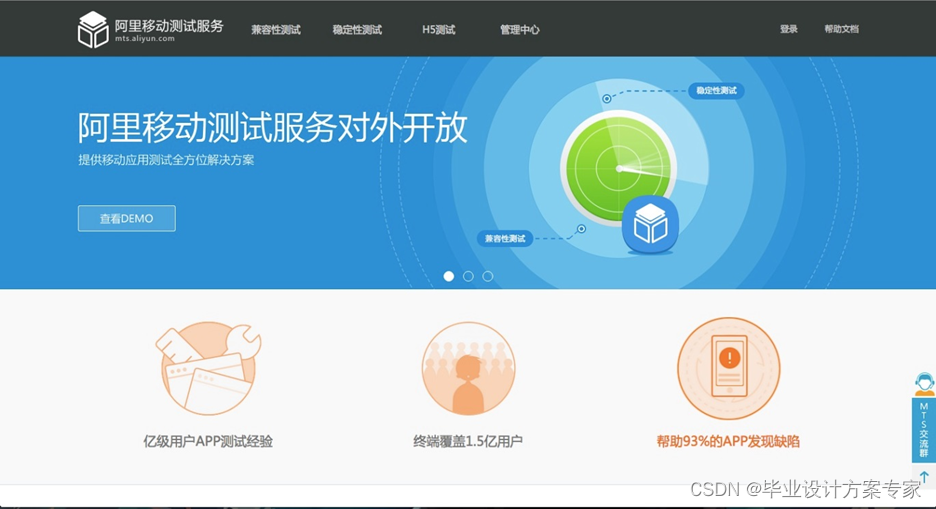This screenshot has width=936, height=509.
Task: Click the phone with alert icon
Action: (728, 368)
